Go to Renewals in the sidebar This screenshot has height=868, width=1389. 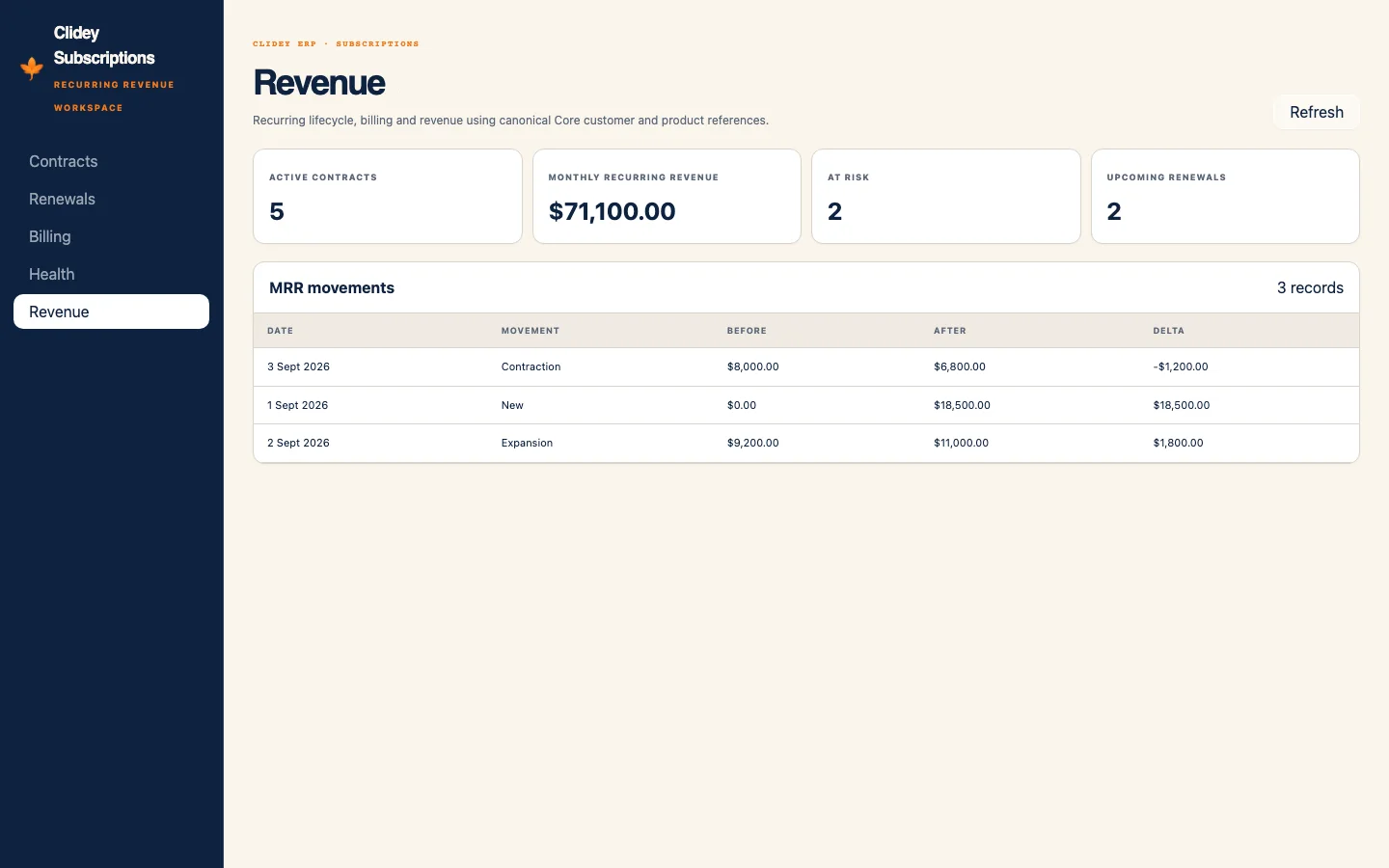111,199
